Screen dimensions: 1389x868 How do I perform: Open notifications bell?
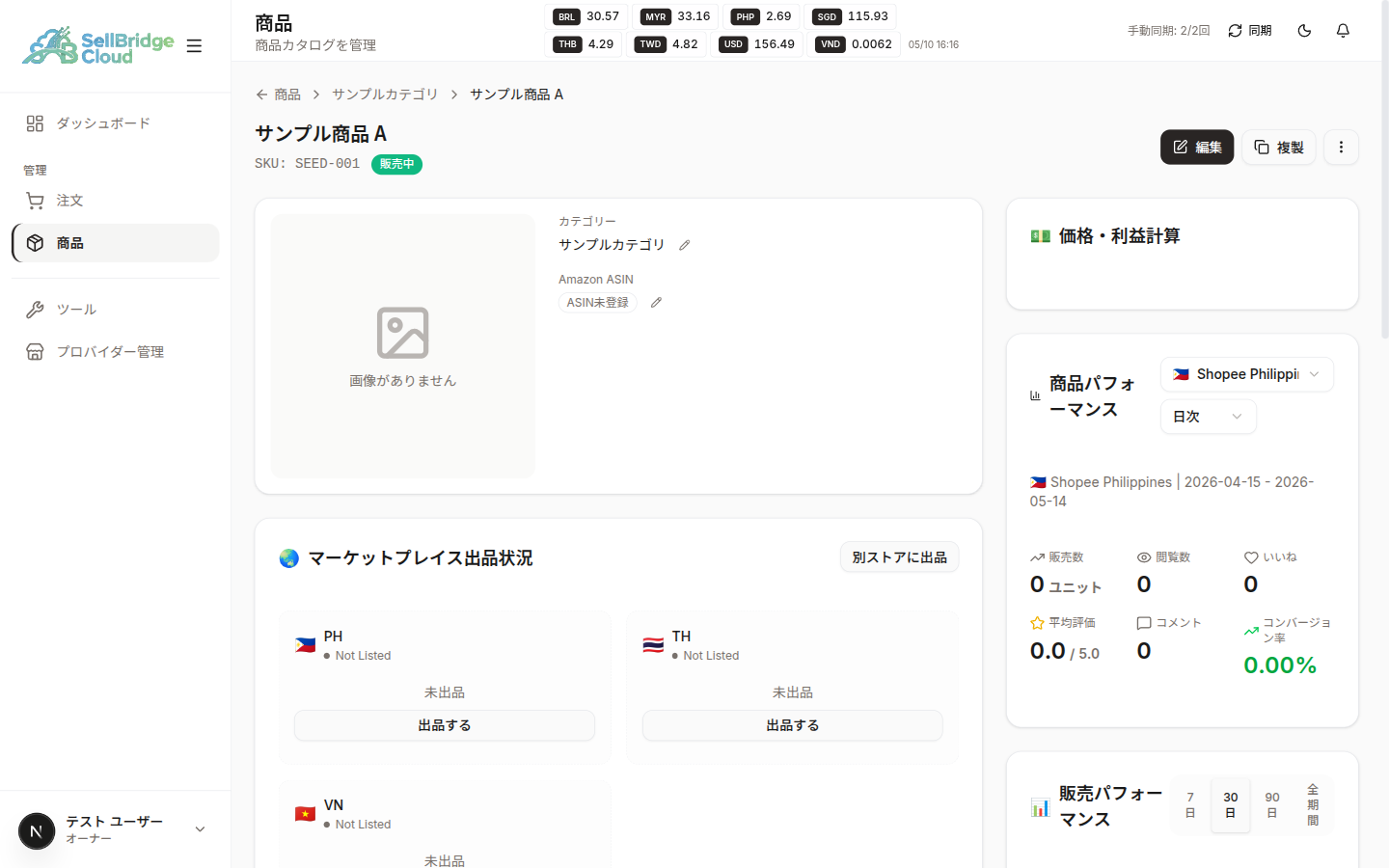(1343, 31)
